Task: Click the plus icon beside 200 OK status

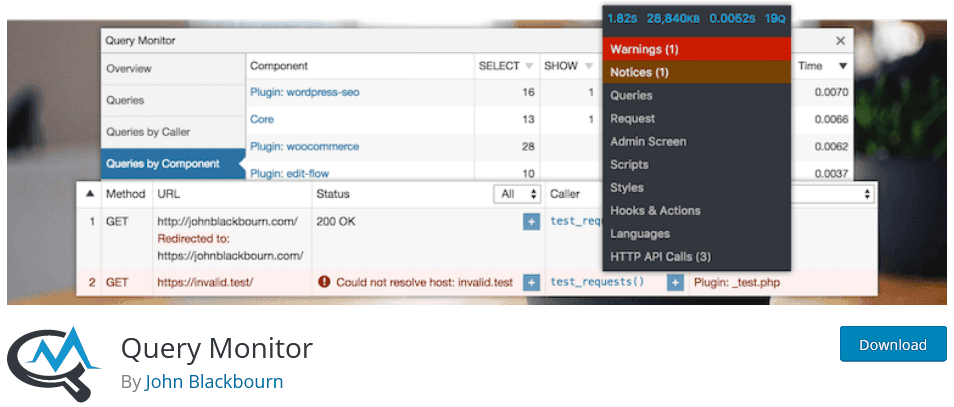Action: (x=531, y=221)
